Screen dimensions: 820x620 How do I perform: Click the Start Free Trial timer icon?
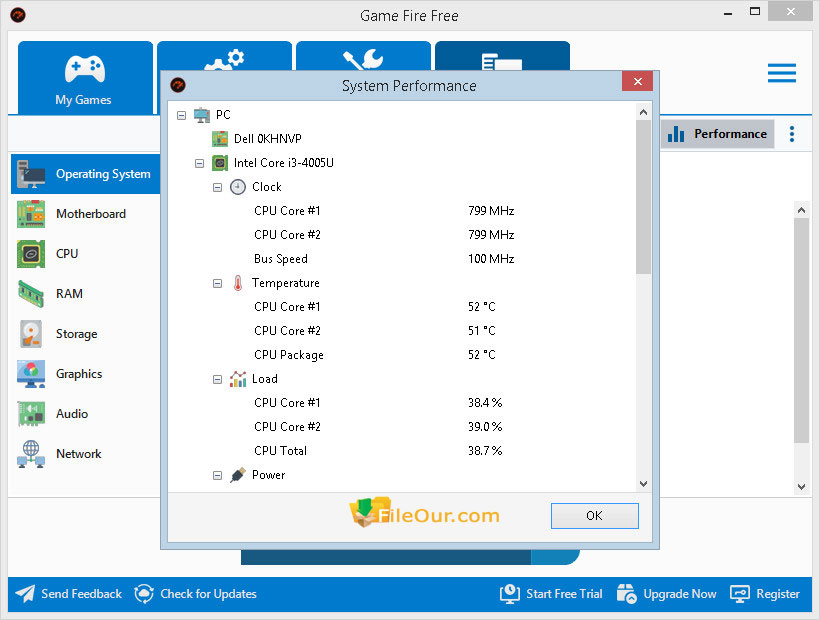pos(510,594)
